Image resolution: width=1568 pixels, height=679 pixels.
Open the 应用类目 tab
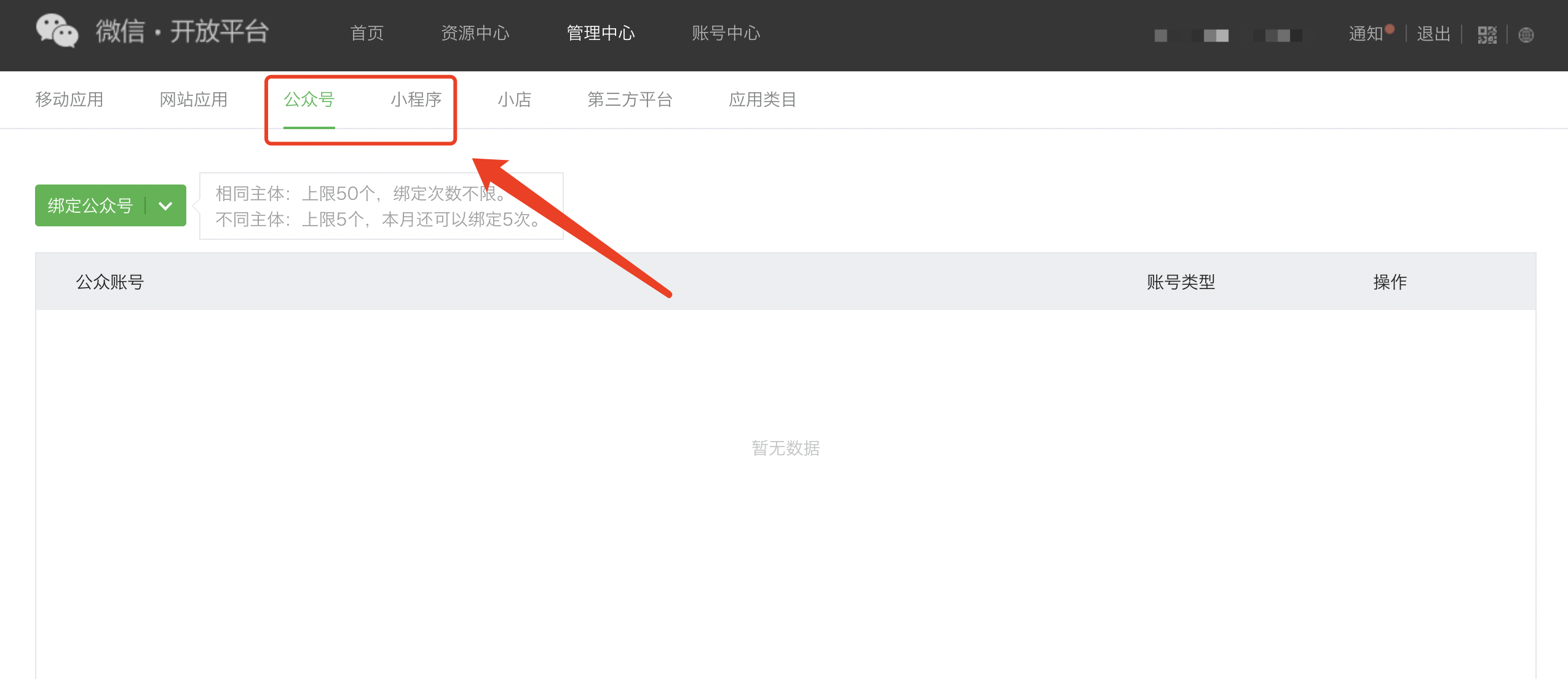coord(763,100)
